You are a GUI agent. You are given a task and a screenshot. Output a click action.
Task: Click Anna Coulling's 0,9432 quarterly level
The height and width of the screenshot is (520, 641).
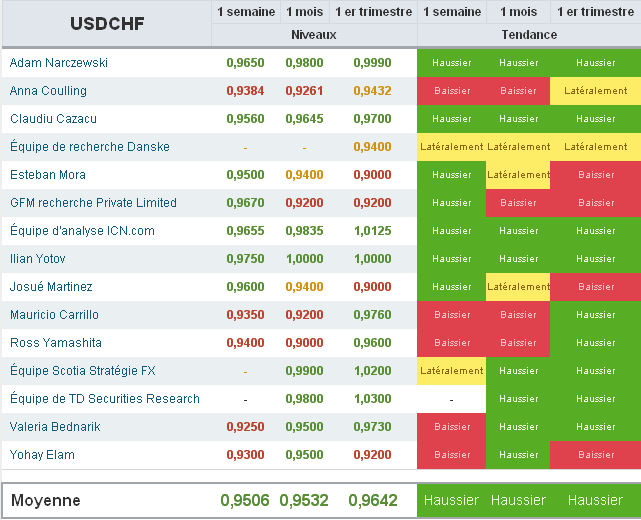(372, 91)
